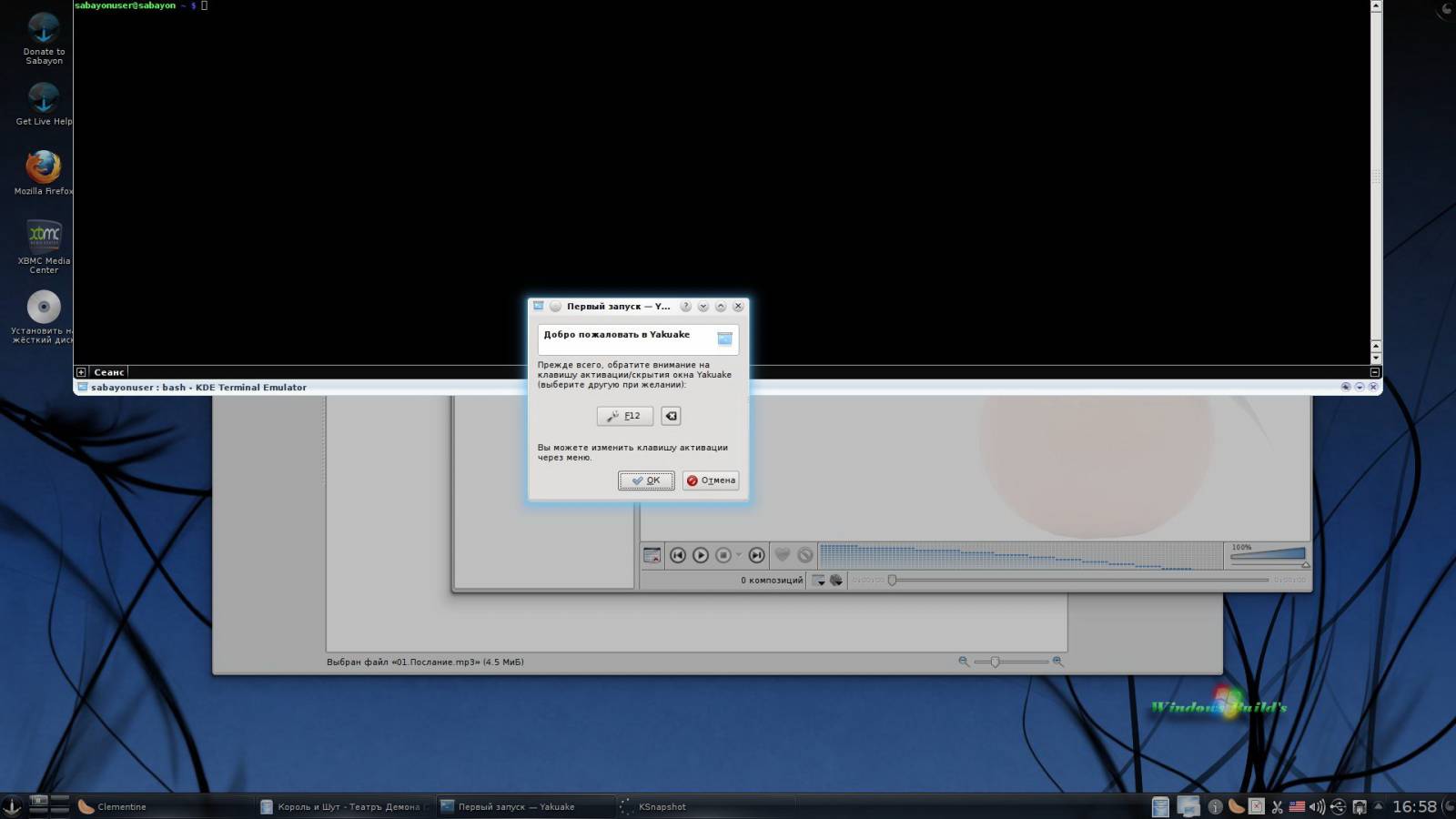The width and height of the screenshot is (1456, 819).
Task: Click the zoom in magnifier icon
Action: click(1057, 662)
